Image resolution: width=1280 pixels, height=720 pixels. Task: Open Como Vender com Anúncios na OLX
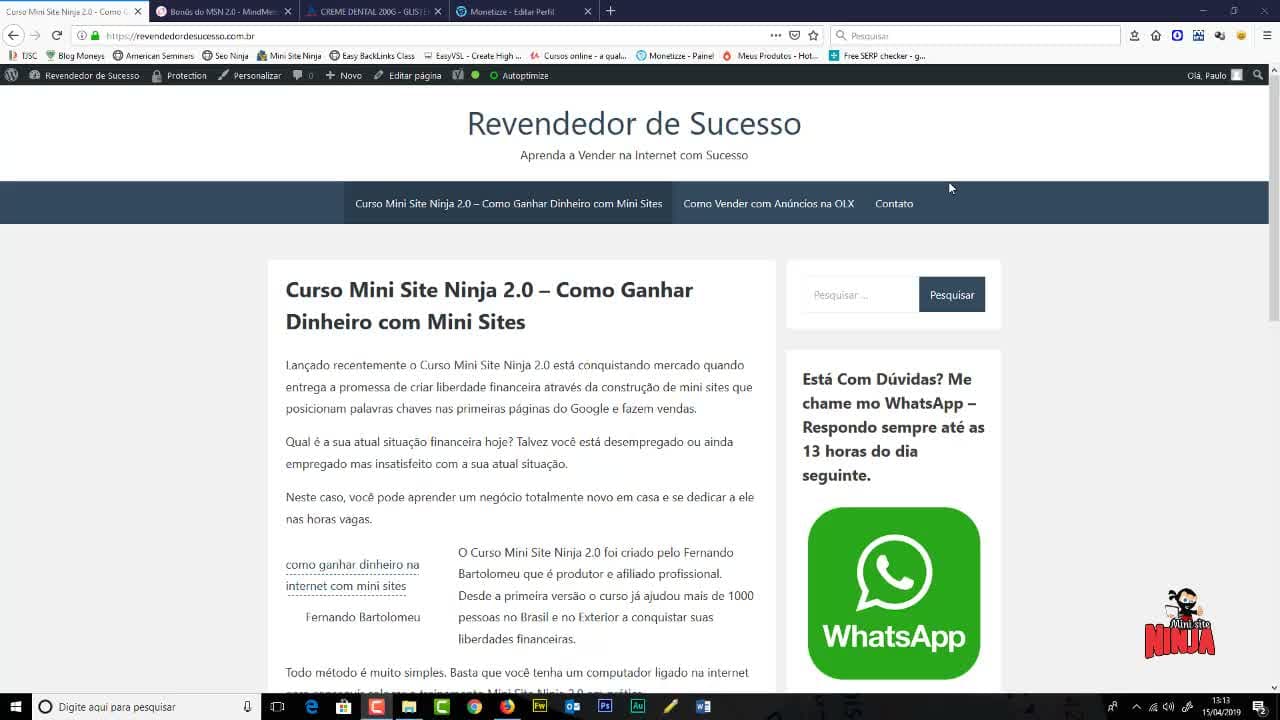click(x=768, y=203)
